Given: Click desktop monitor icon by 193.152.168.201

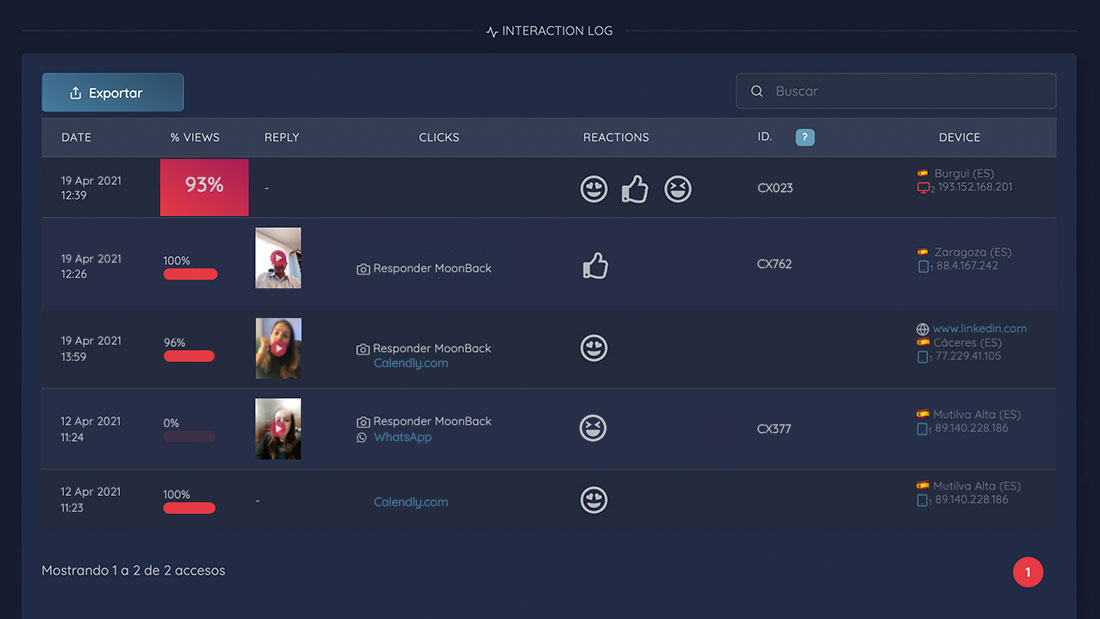Looking at the screenshot, I should pos(923,187).
